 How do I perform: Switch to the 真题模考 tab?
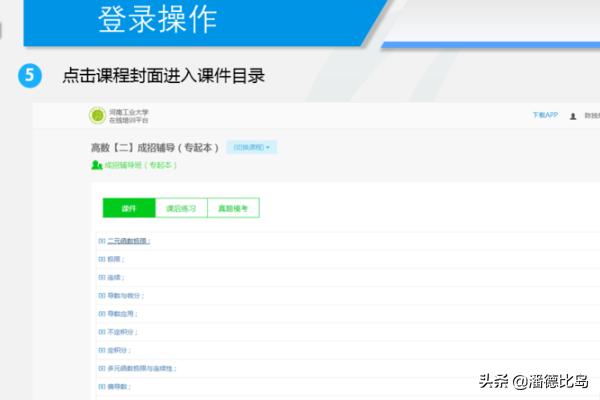coord(233,208)
